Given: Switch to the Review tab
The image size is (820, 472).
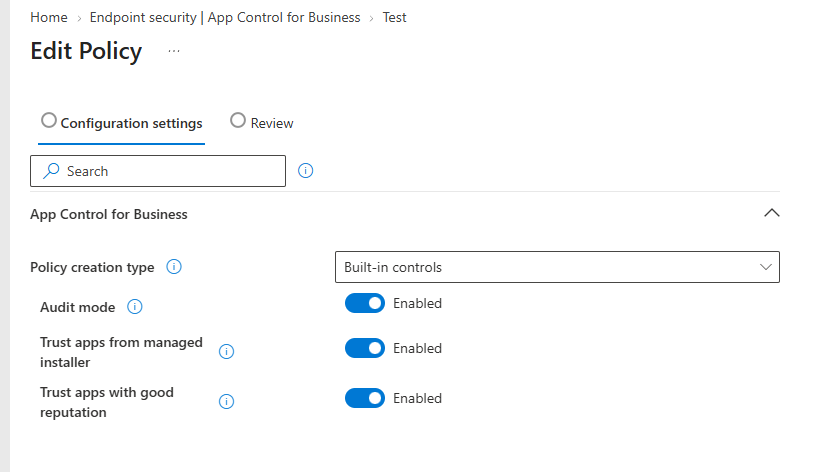Looking at the screenshot, I should tap(261, 123).
